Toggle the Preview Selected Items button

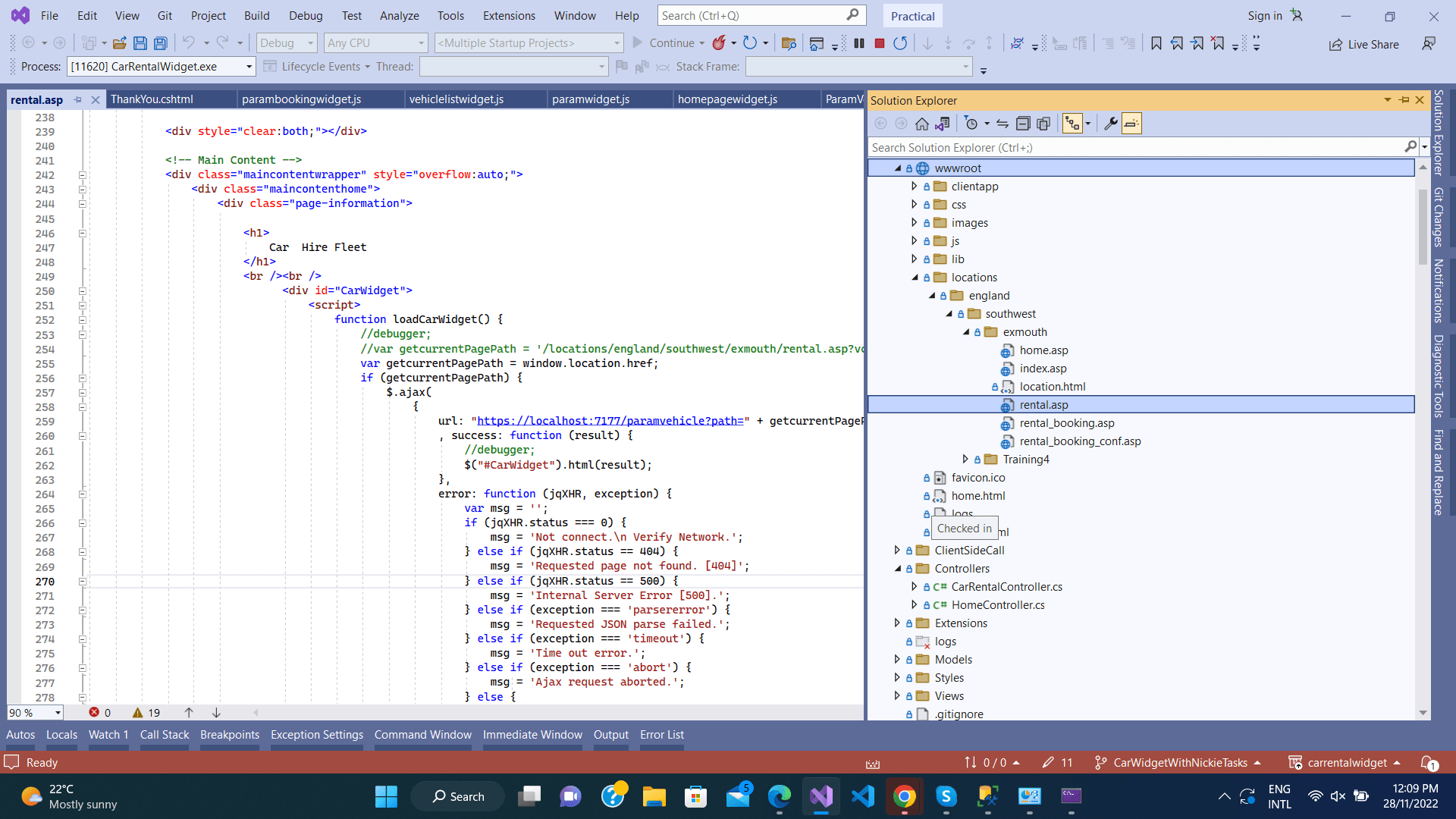1131,124
